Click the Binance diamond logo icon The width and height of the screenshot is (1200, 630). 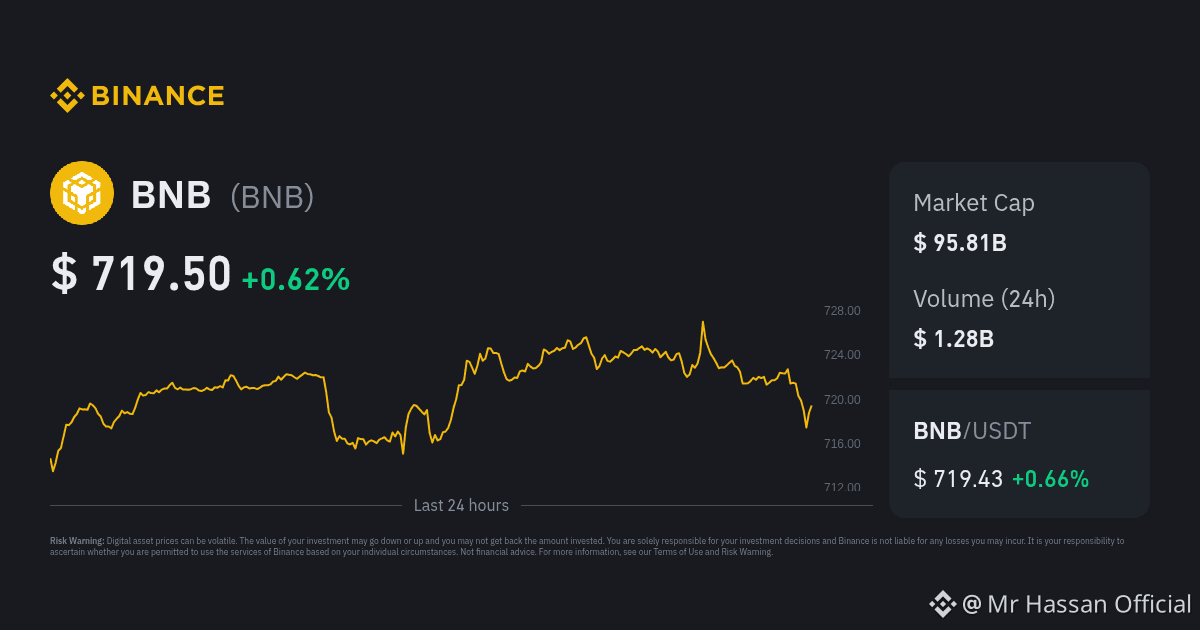(x=67, y=96)
